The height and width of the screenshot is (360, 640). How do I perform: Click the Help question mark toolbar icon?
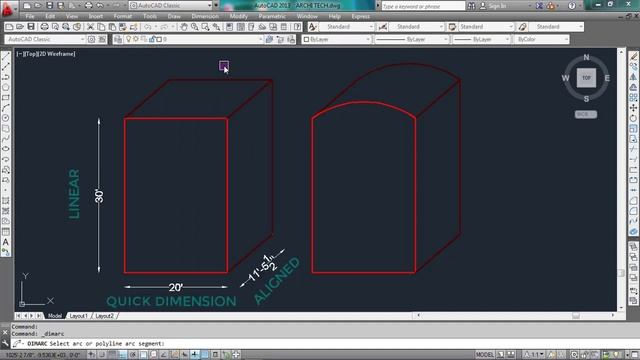pos(298,27)
